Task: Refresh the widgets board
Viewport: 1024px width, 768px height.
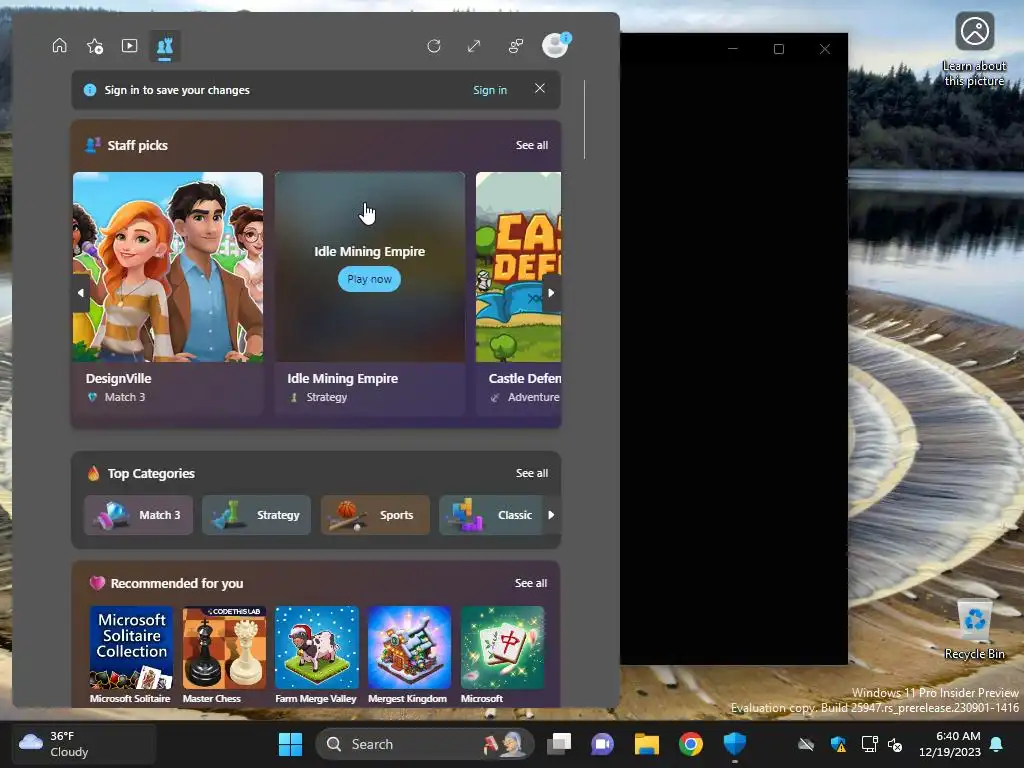Action: (x=434, y=46)
